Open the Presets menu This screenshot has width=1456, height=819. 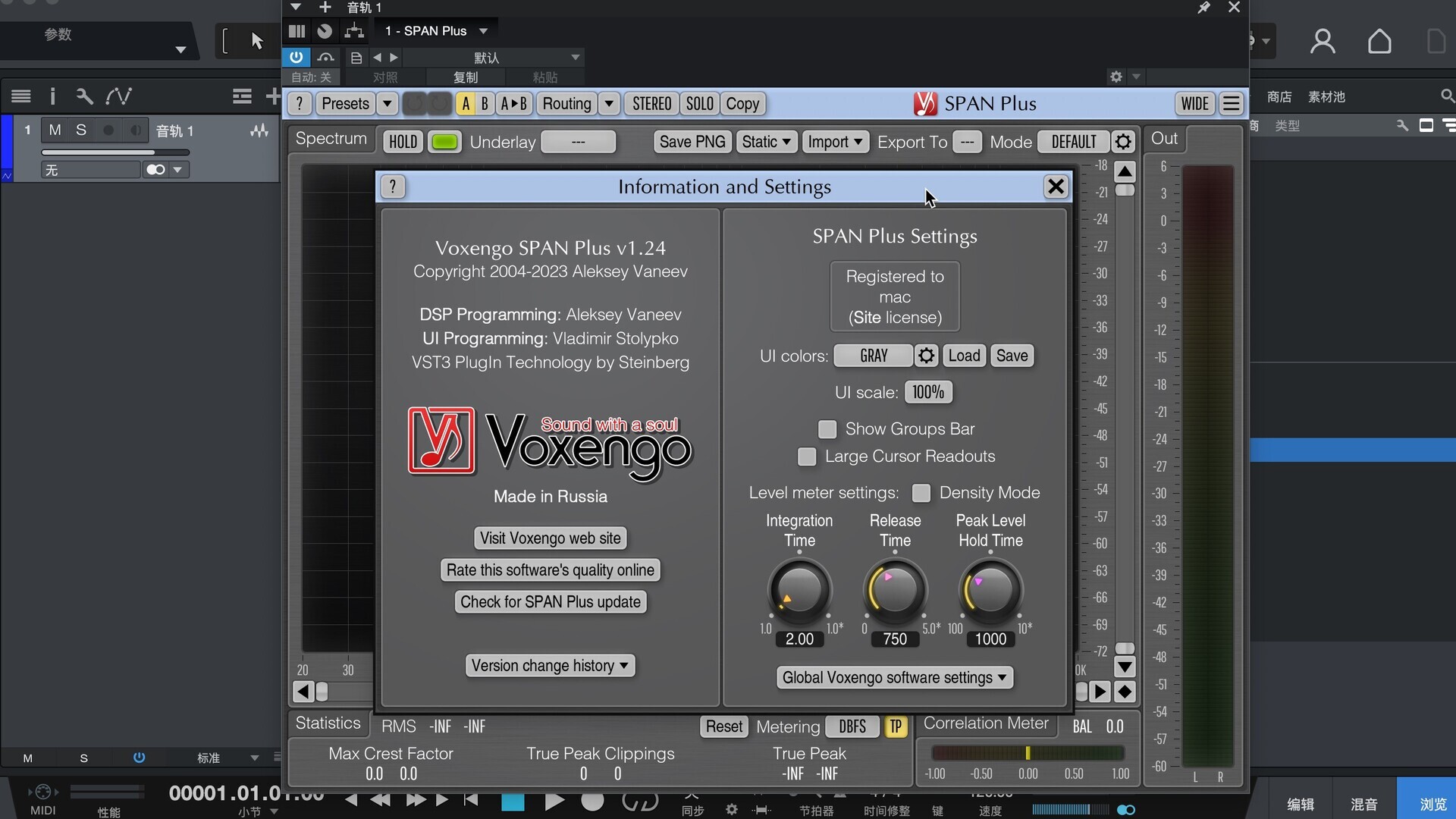click(345, 104)
